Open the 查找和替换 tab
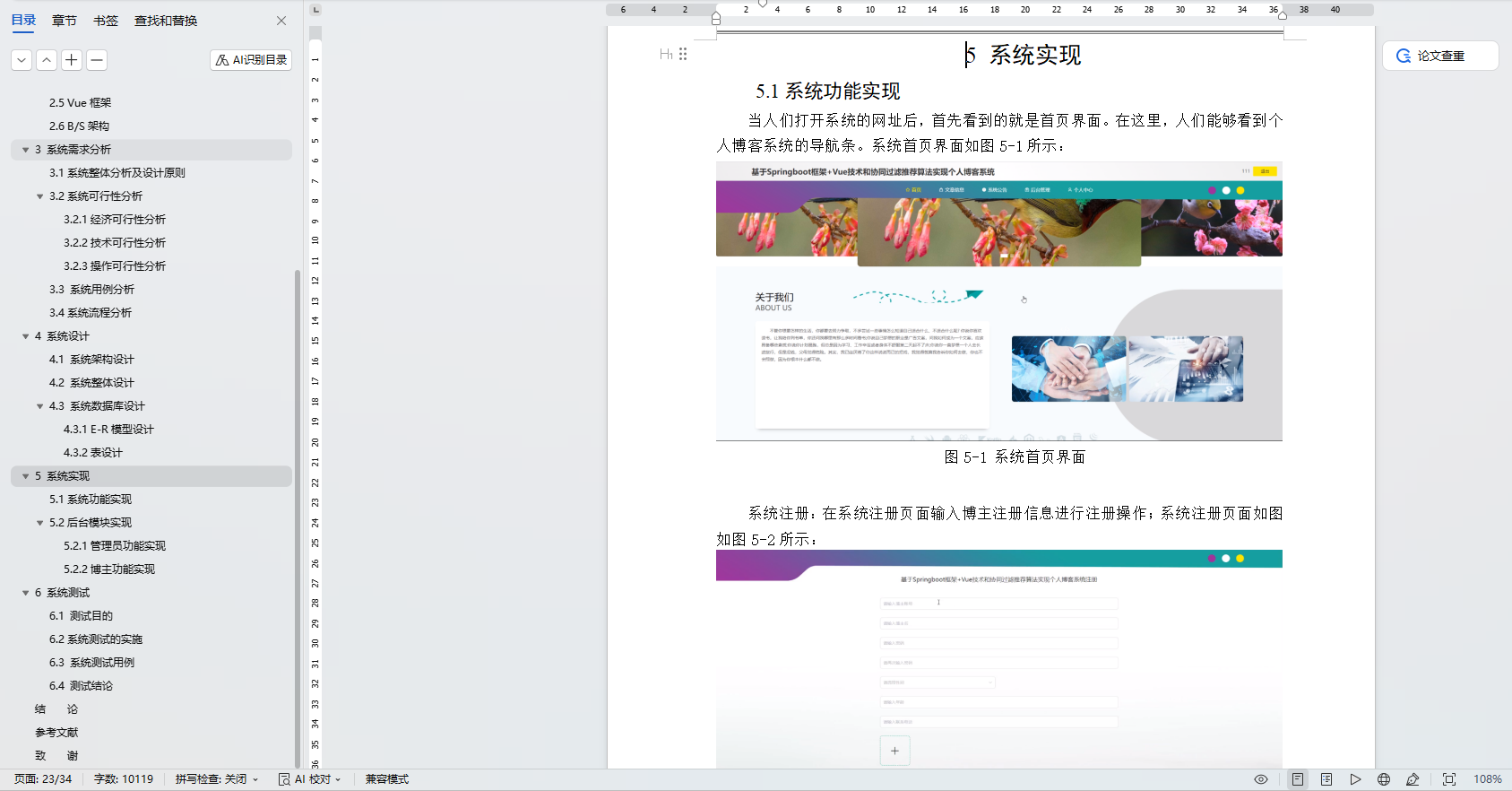 point(166,21)
